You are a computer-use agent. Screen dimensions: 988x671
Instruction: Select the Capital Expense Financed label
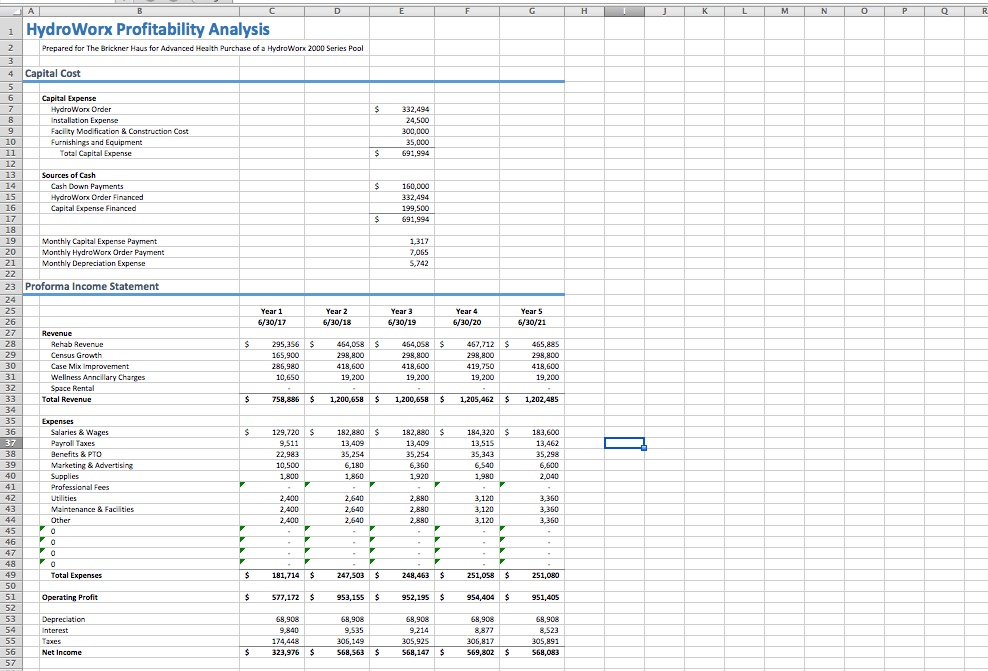coord(93,209)
